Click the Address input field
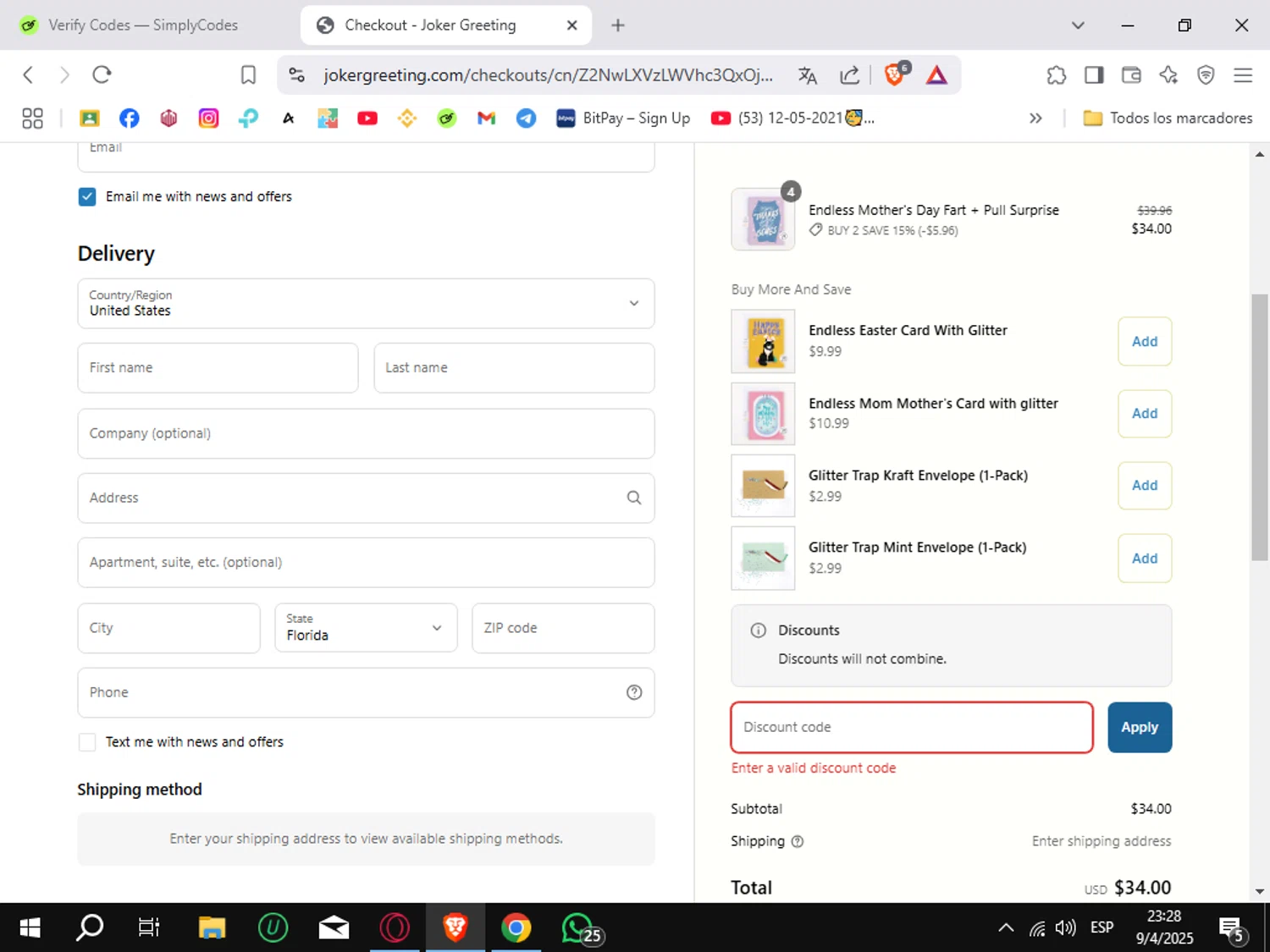The image size is (1270, 952). click(x=366, y=498)
